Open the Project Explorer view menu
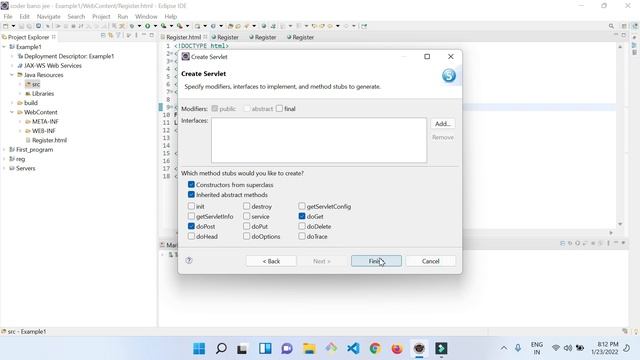640x360 pixels. 136,36
